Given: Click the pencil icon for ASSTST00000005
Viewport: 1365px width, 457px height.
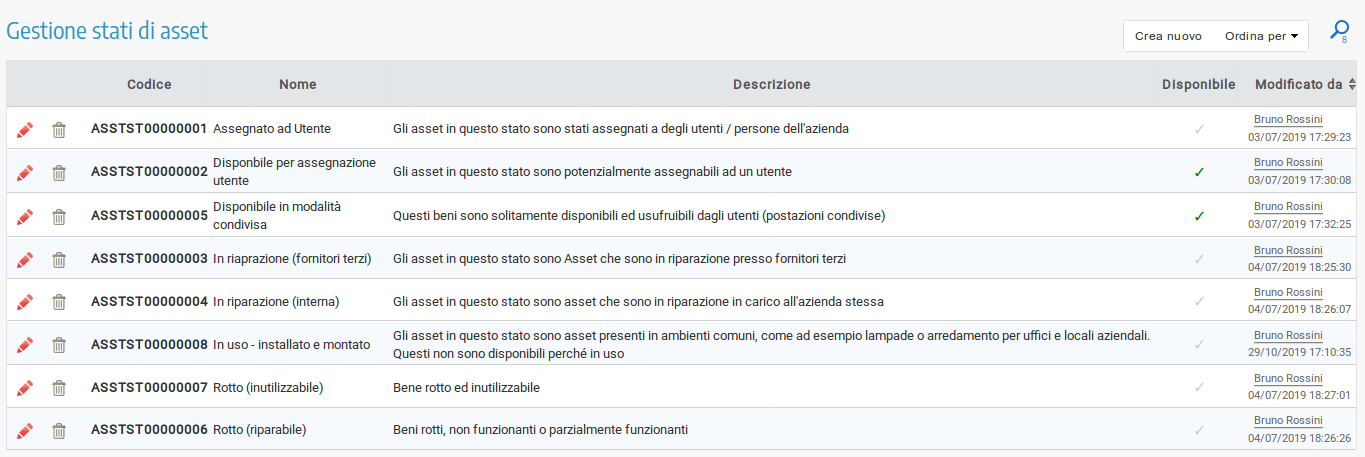Looking at the screenshot, I should pos(25,216).
